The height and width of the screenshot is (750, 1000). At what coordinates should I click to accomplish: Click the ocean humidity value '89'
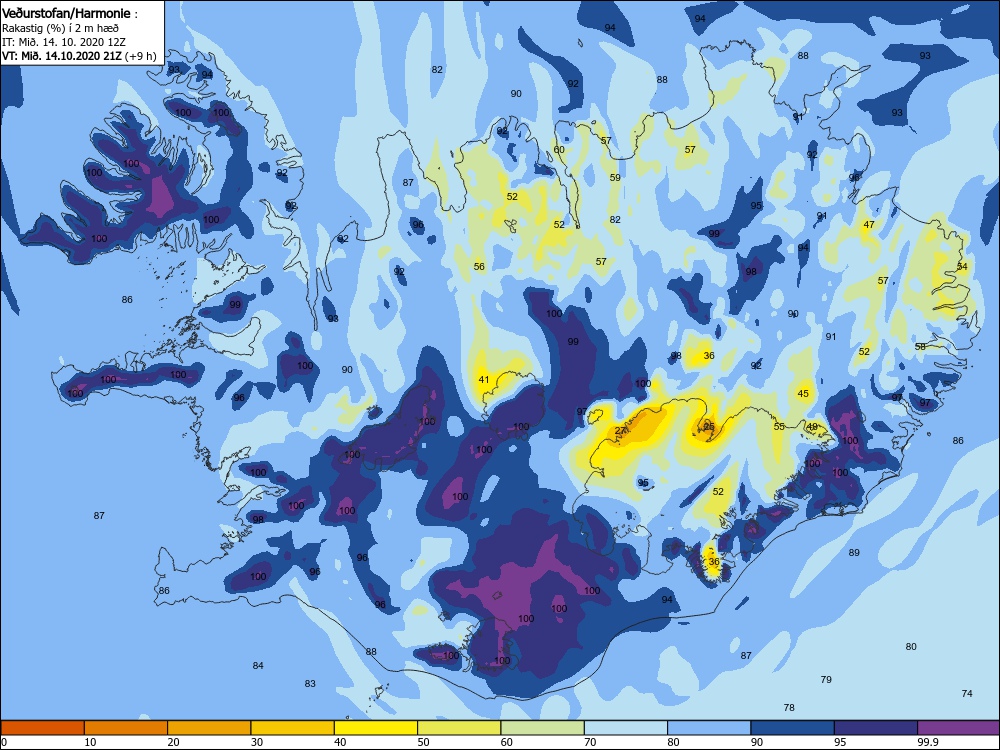click(x=854, y=552)
